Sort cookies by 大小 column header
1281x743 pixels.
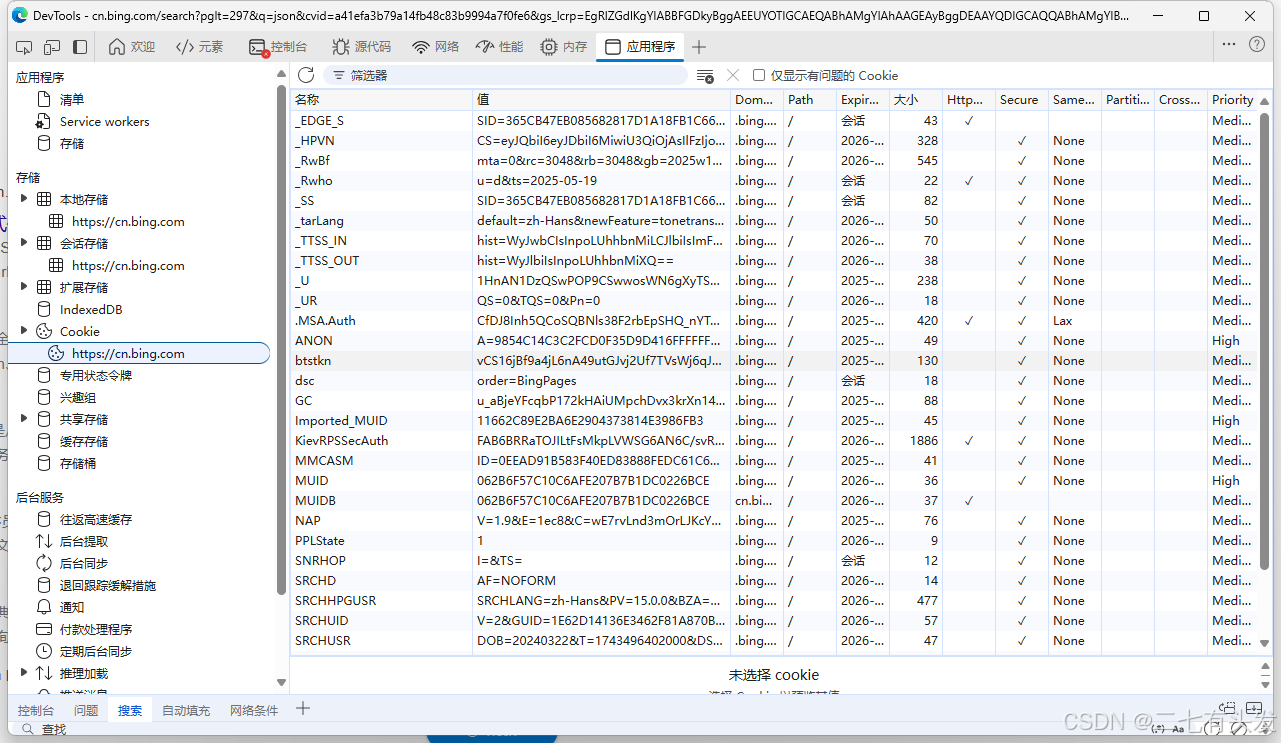[x=916, y=99]
